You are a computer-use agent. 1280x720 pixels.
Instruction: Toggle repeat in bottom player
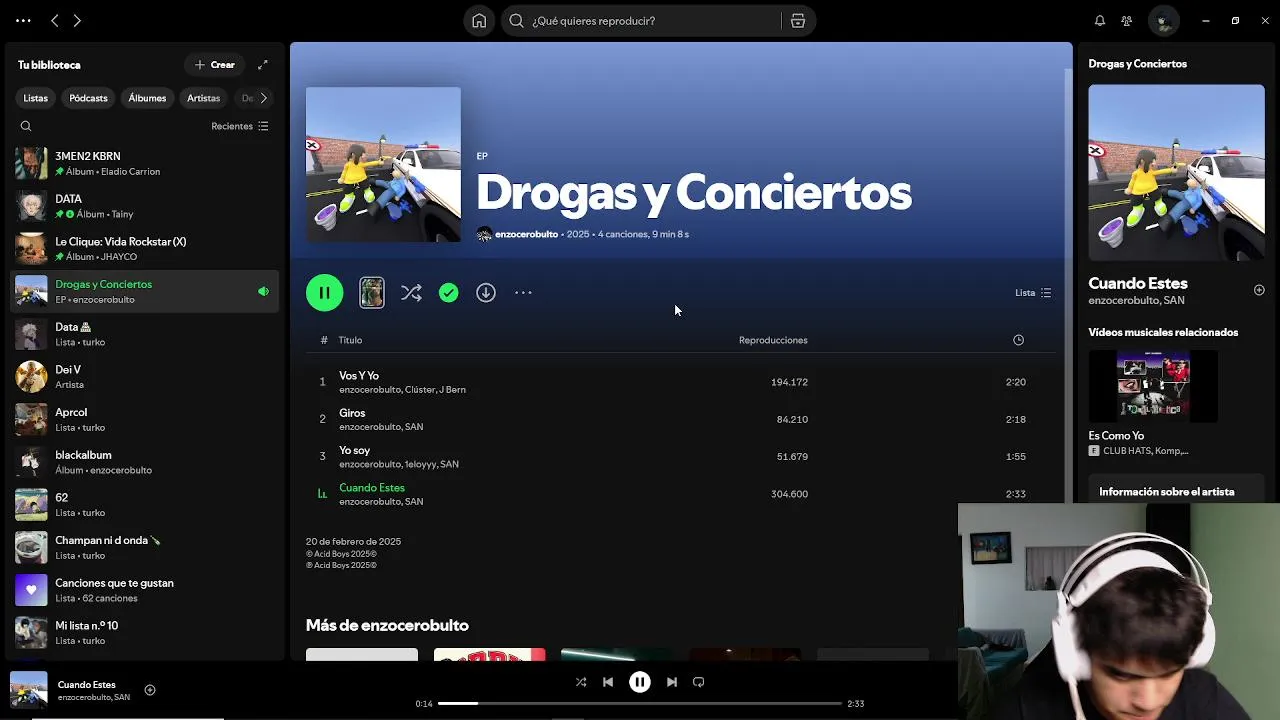(699, 682)
